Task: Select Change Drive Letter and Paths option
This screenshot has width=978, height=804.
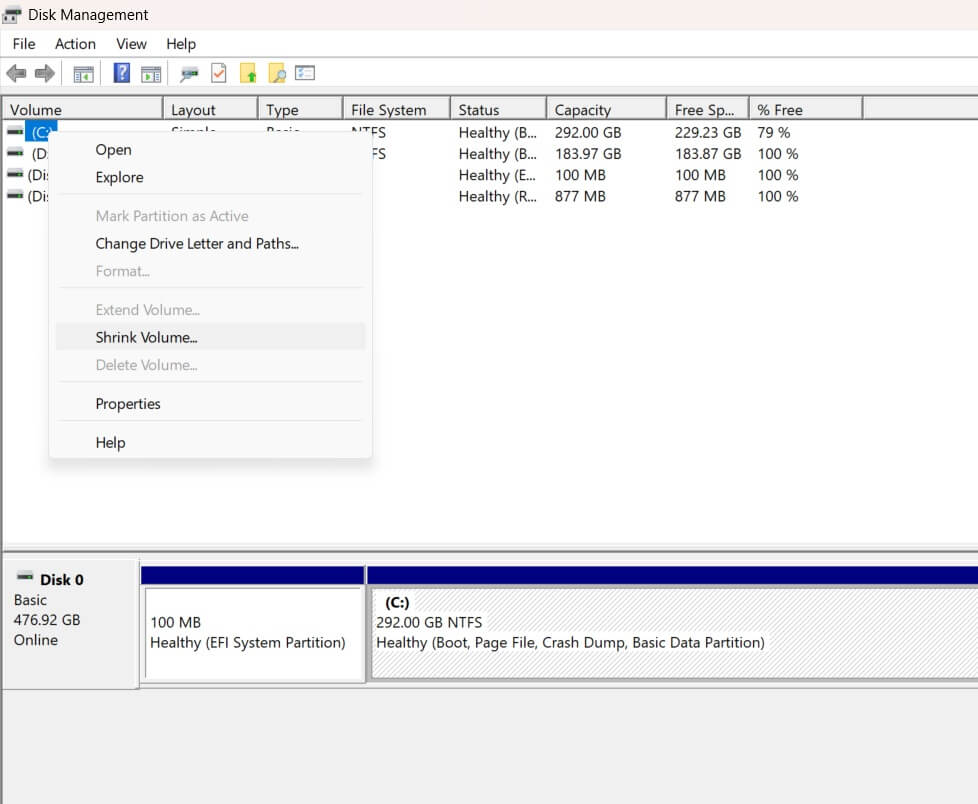Action: point(197,243)
